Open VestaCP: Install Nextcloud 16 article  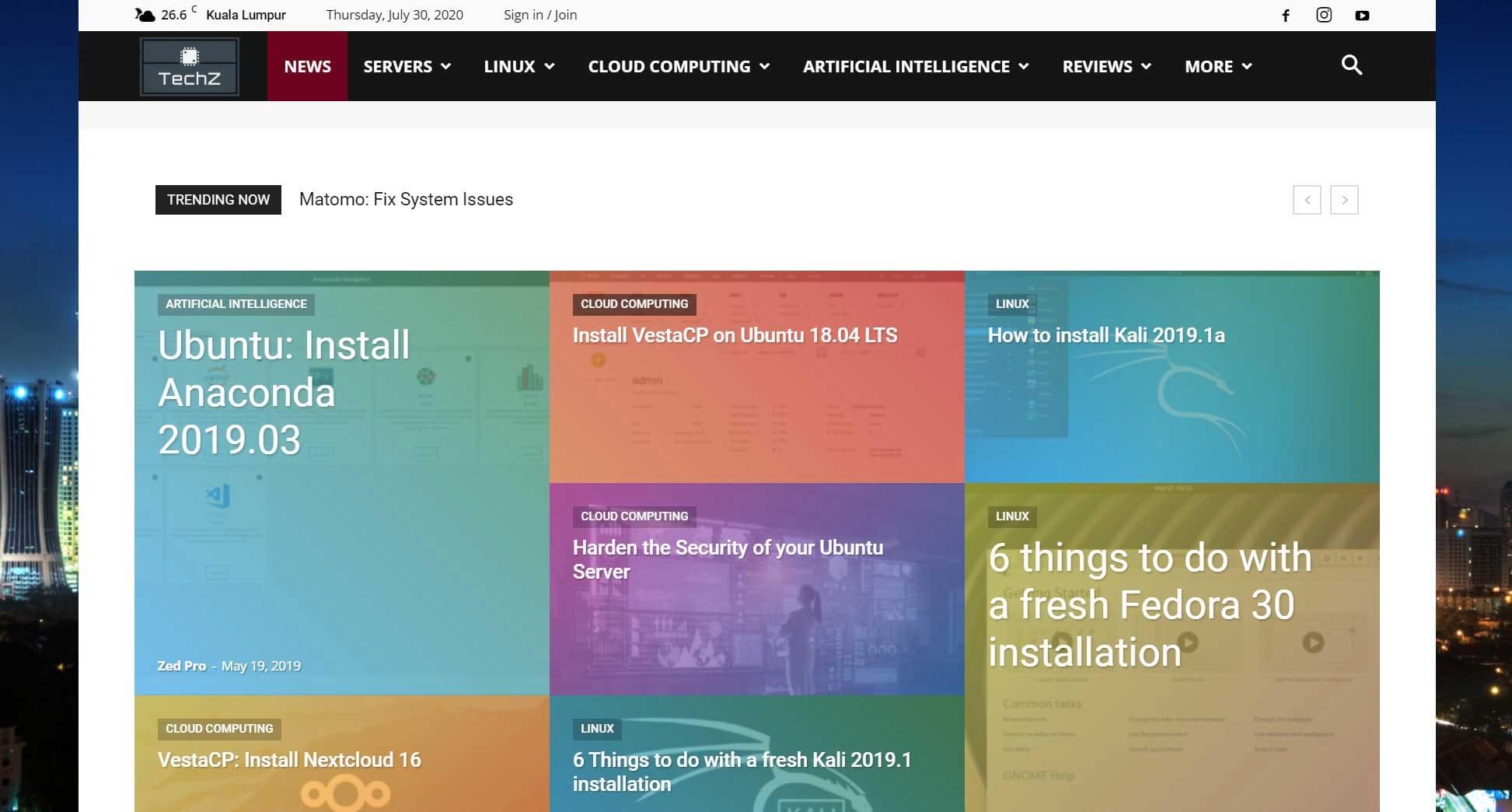(289, 760)
